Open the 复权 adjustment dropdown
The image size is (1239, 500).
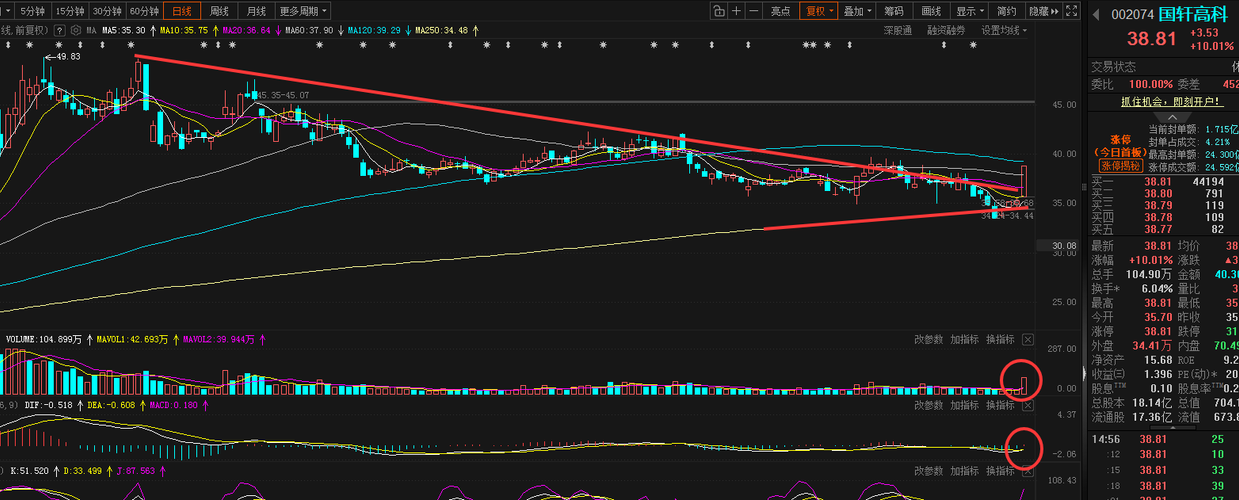point(819,11)
